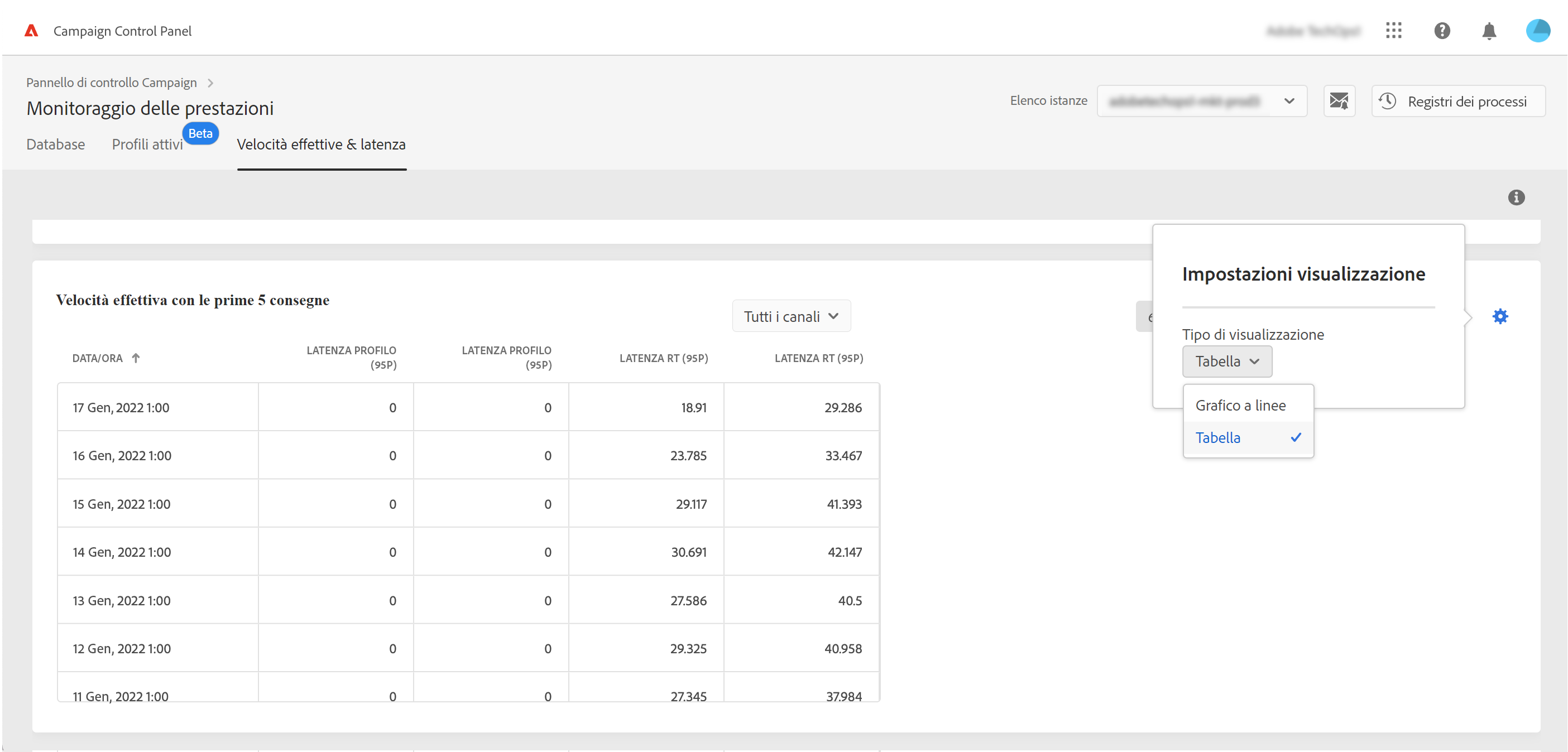Click the info icon above the table
1568x752 pixels.
(1516, 197)
